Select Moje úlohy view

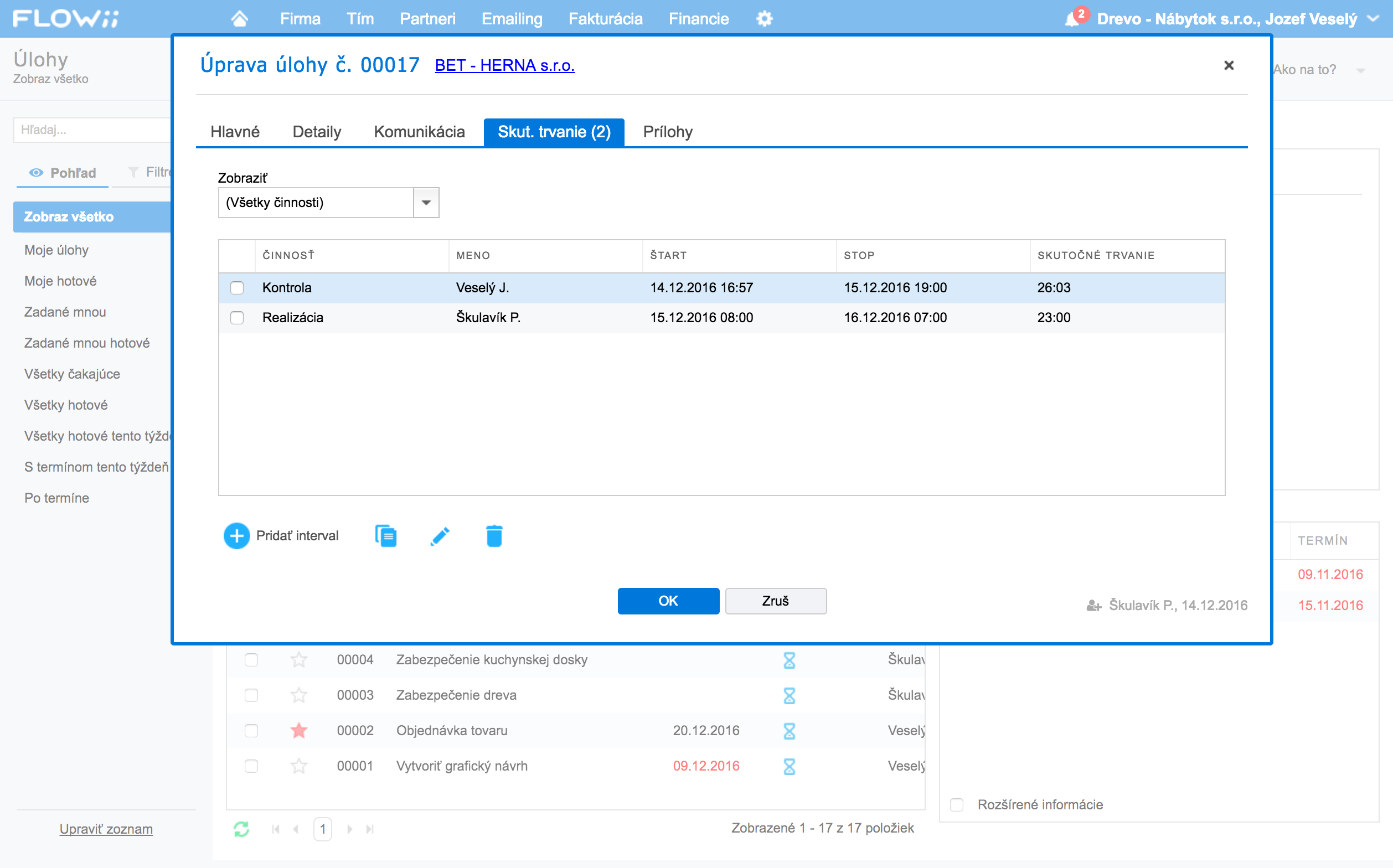click(56, 250)
